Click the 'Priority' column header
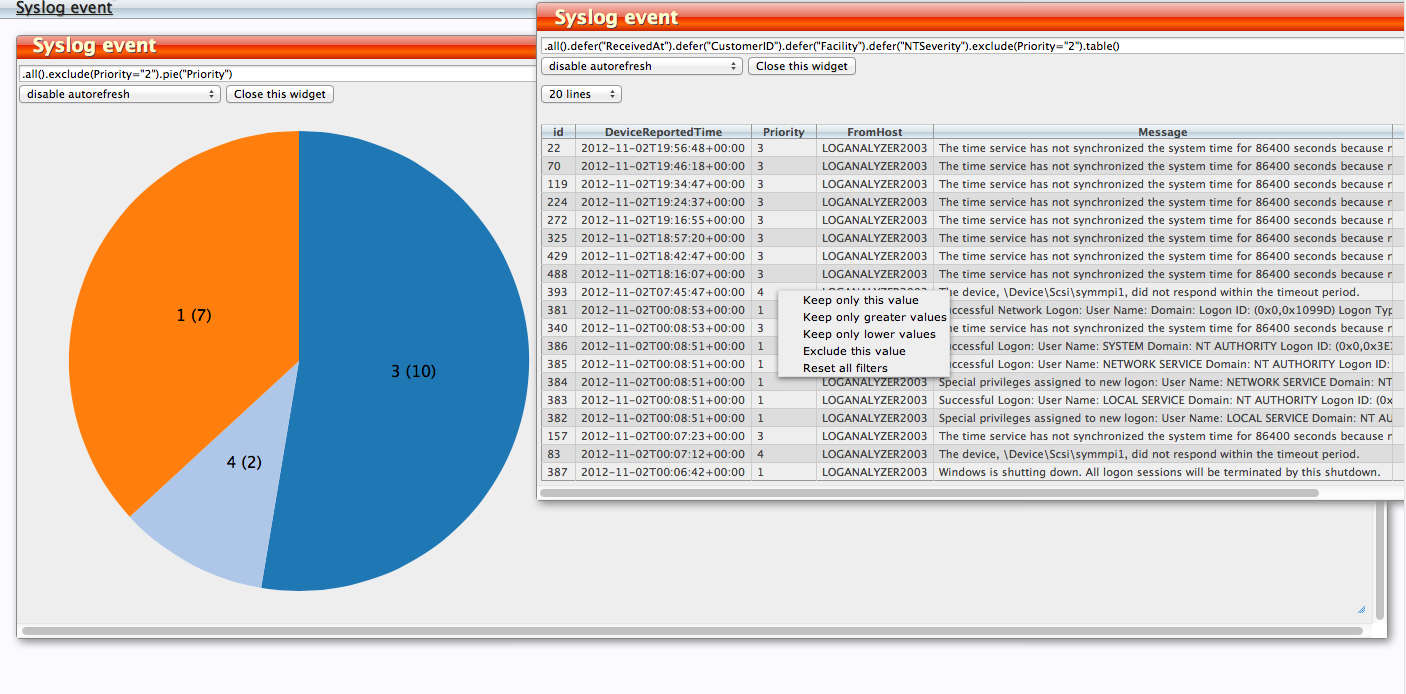This screenshot has height=694, width=1406. 783,132
